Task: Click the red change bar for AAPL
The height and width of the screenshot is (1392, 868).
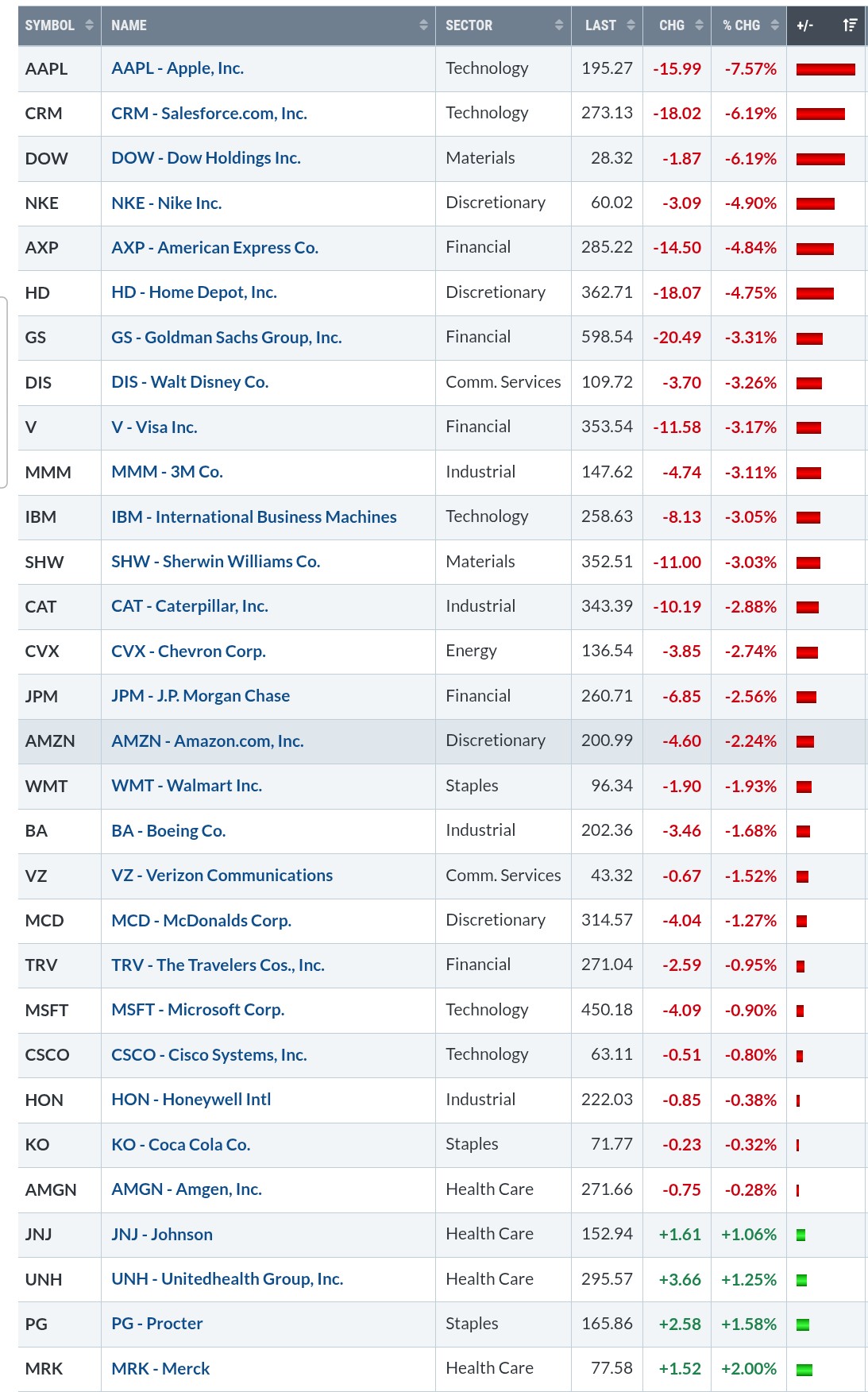Action: [826, 69]
